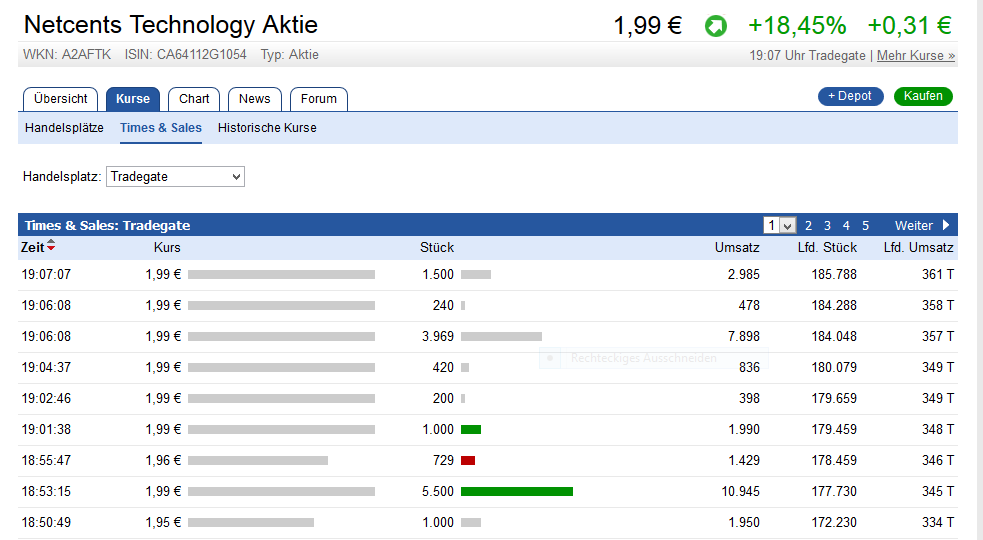Go to page 5 of results

click(865, 226)
